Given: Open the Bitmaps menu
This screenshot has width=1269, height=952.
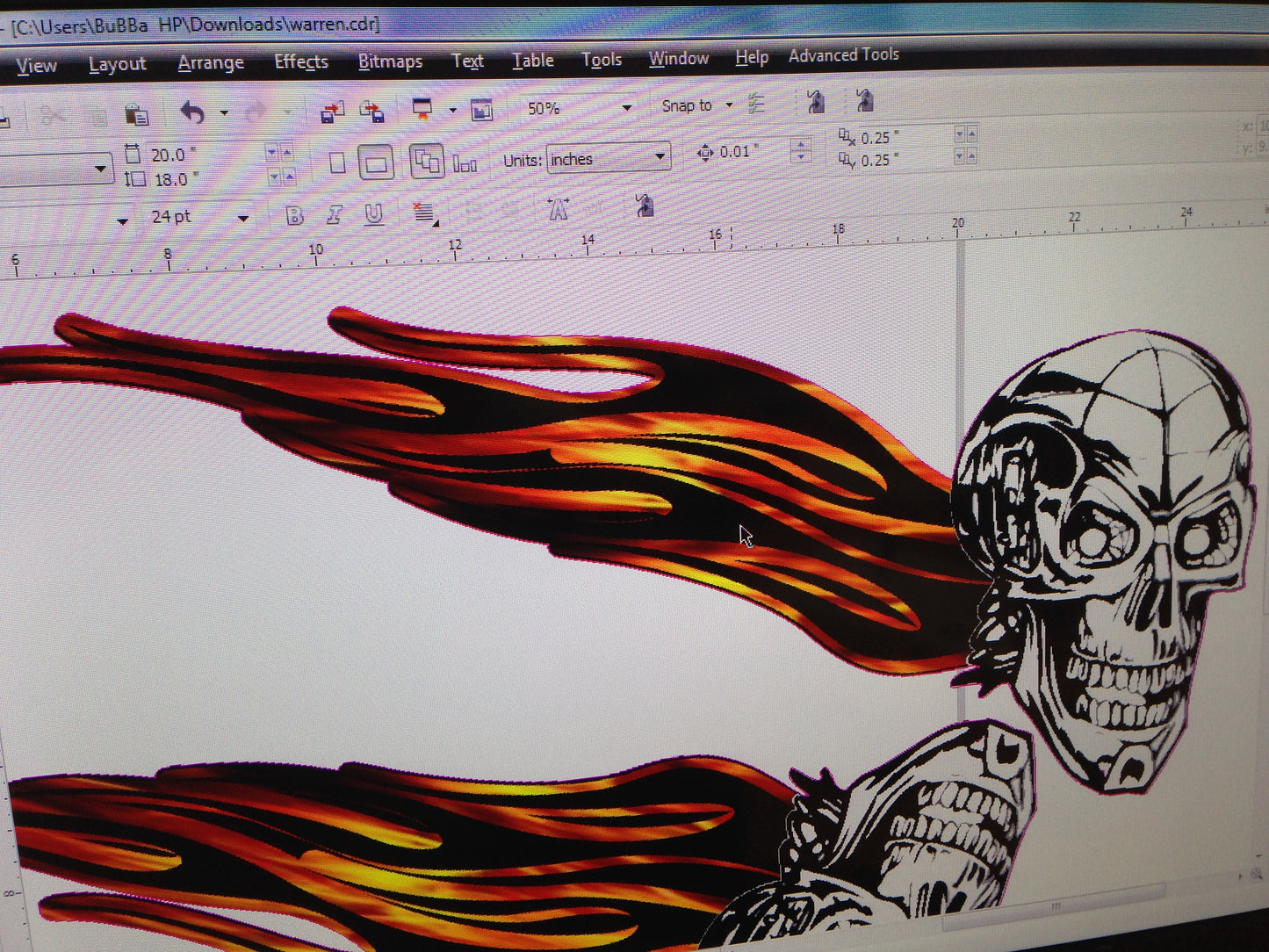Looking at the screenshot, I should (x=389, y=61).
